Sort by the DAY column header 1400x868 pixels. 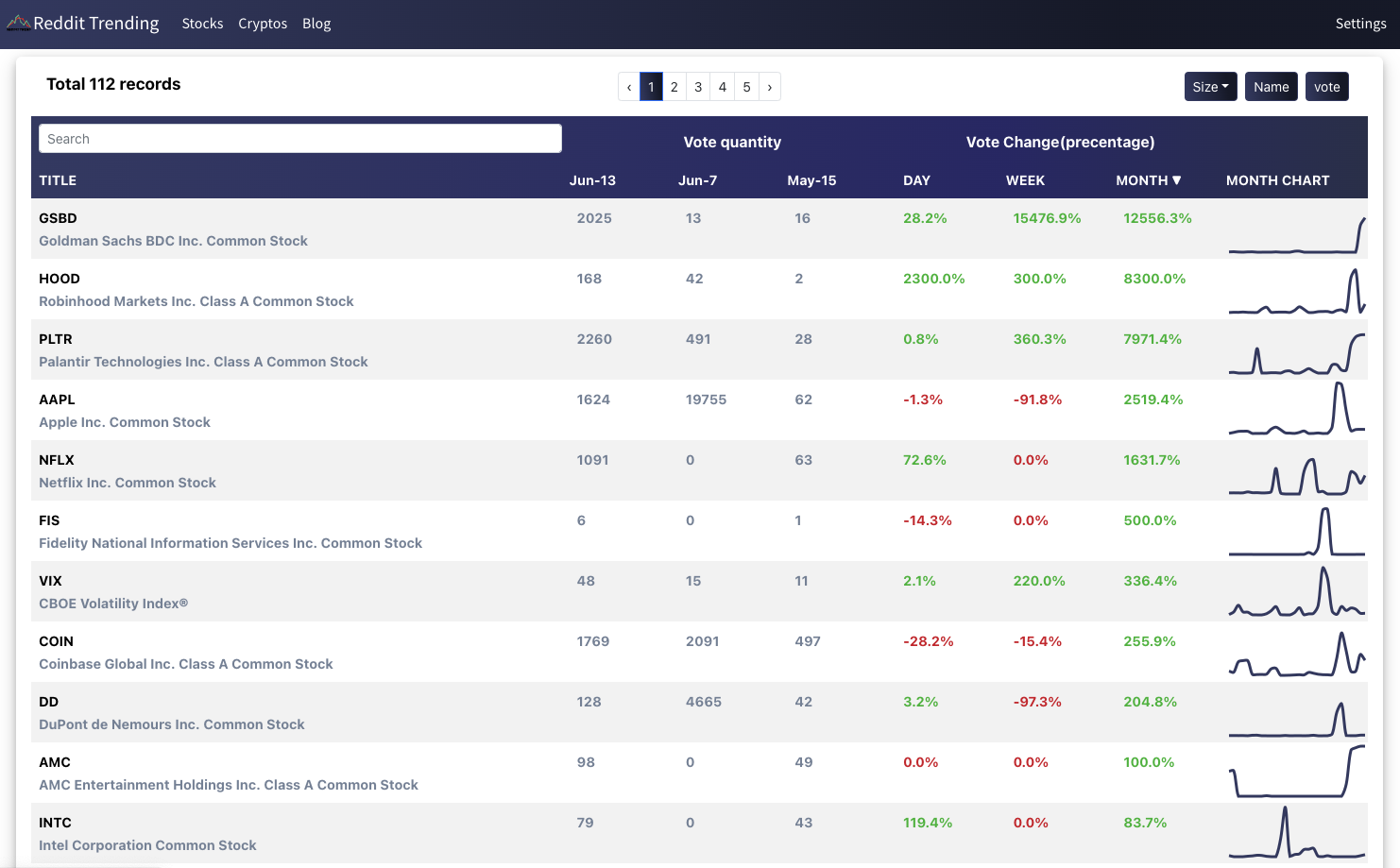click(916, 180)
